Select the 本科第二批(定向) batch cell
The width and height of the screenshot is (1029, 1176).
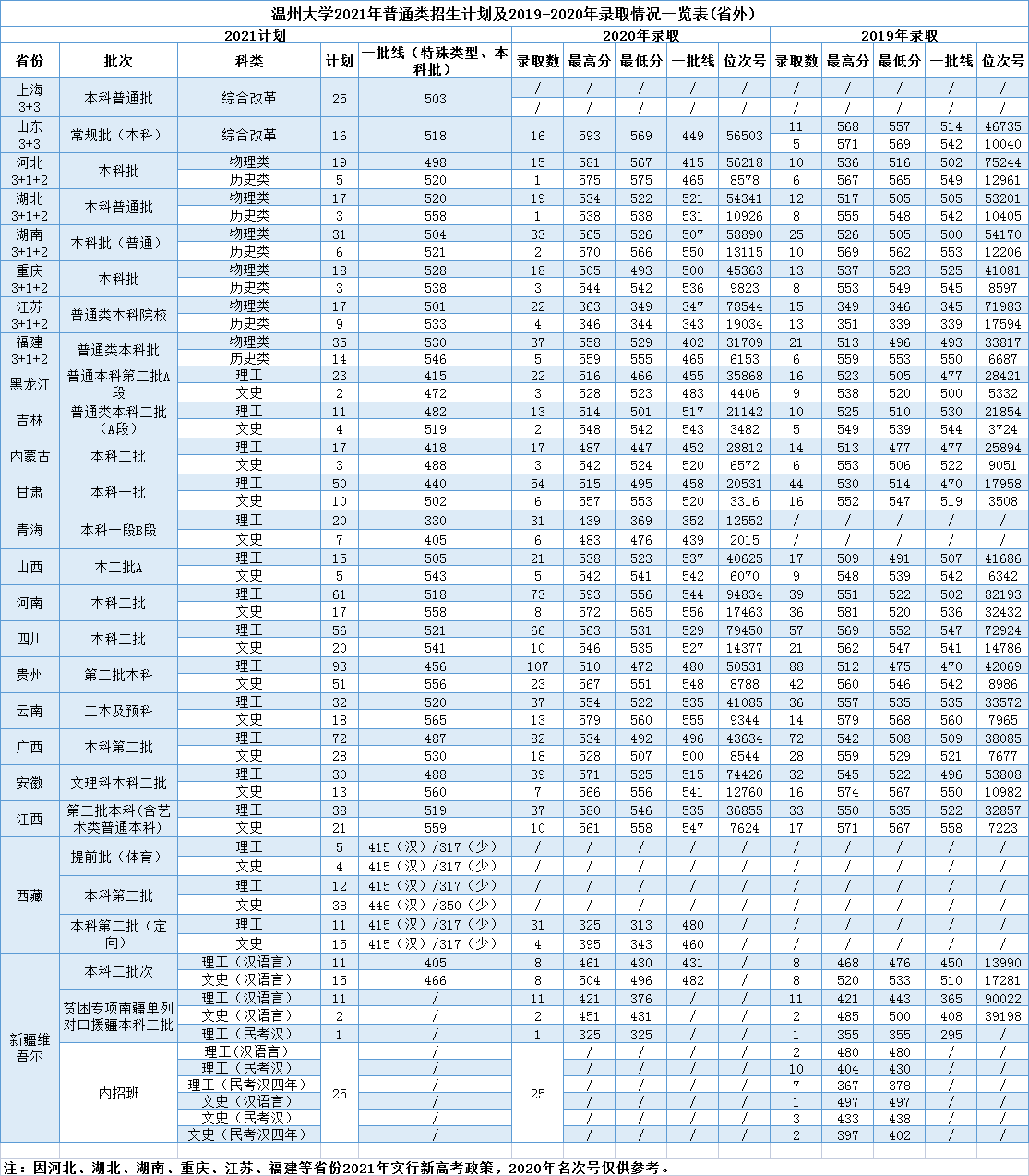pos(118,933)
